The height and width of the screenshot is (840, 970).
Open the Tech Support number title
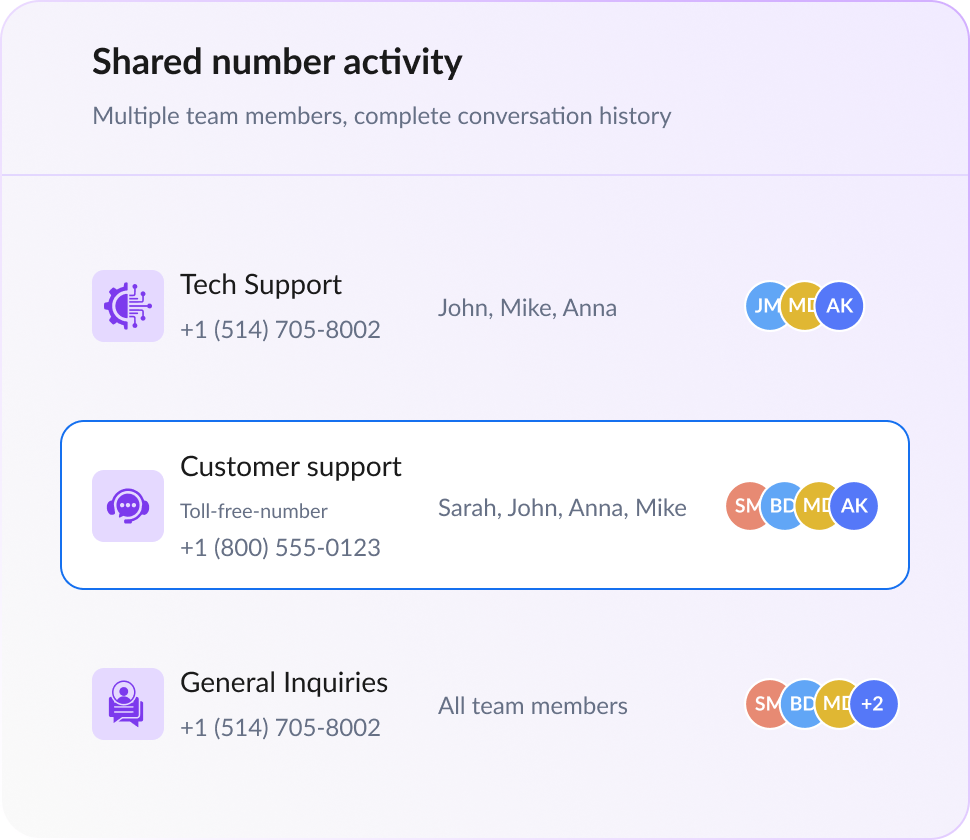[261, 285]
